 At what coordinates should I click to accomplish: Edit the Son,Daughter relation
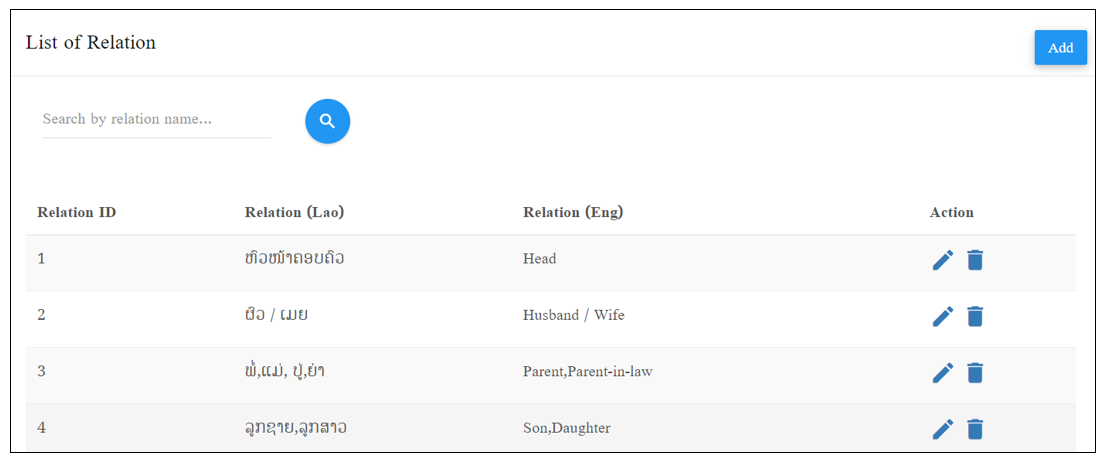[x=943, y=429]
